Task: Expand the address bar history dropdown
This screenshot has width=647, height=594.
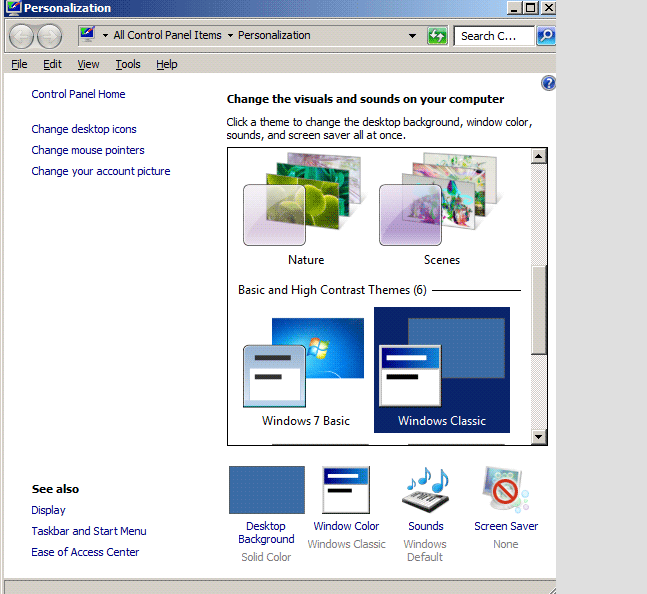Action: click(x=412, y=36)
